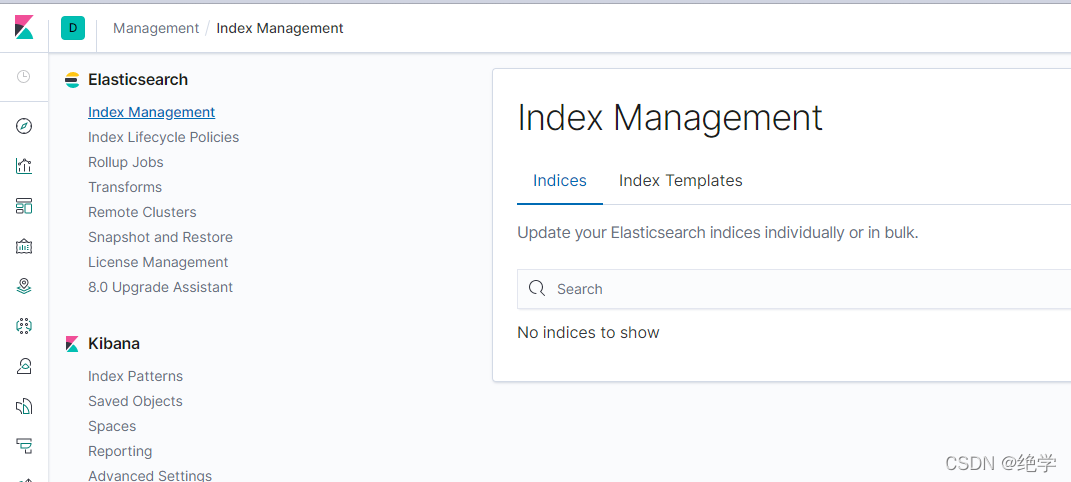The height and width of the screenshot is (482, 1071).
Task: Open Transforms page
Action: pyautogui.click(x=125, y=187)
